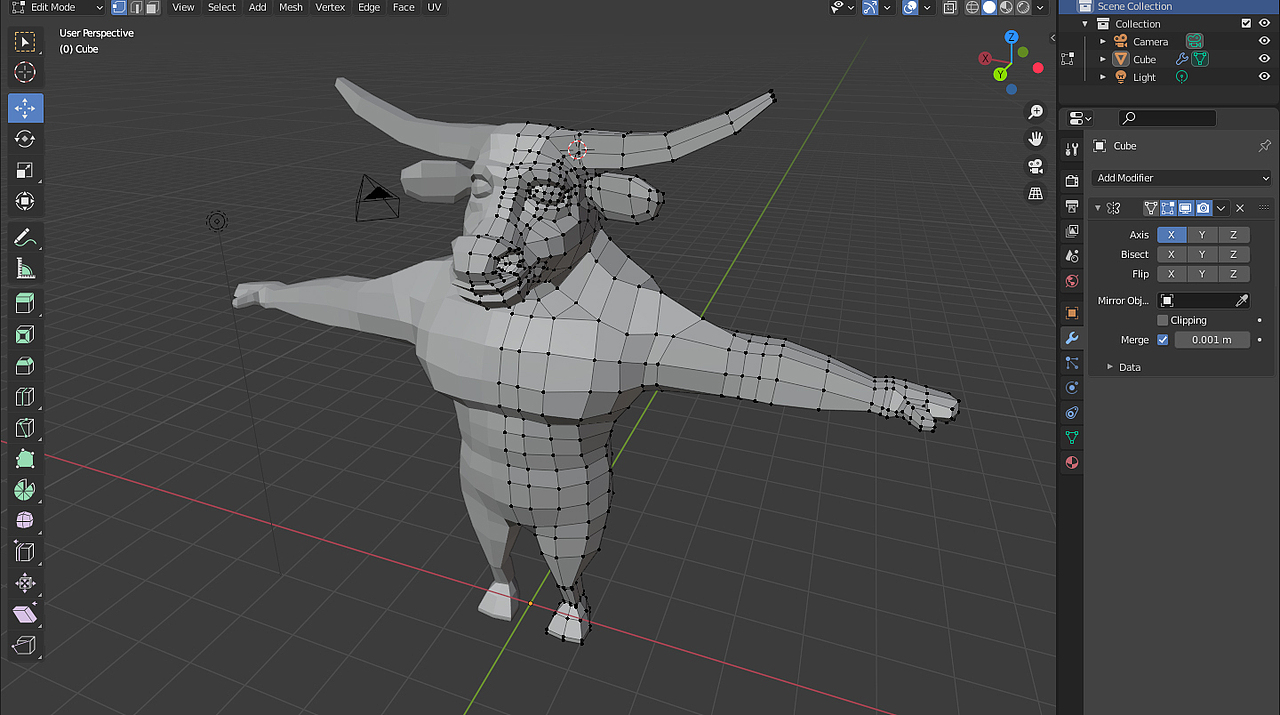Open the Mirror modifier extras dropdown

click(x=1221, y=208)
